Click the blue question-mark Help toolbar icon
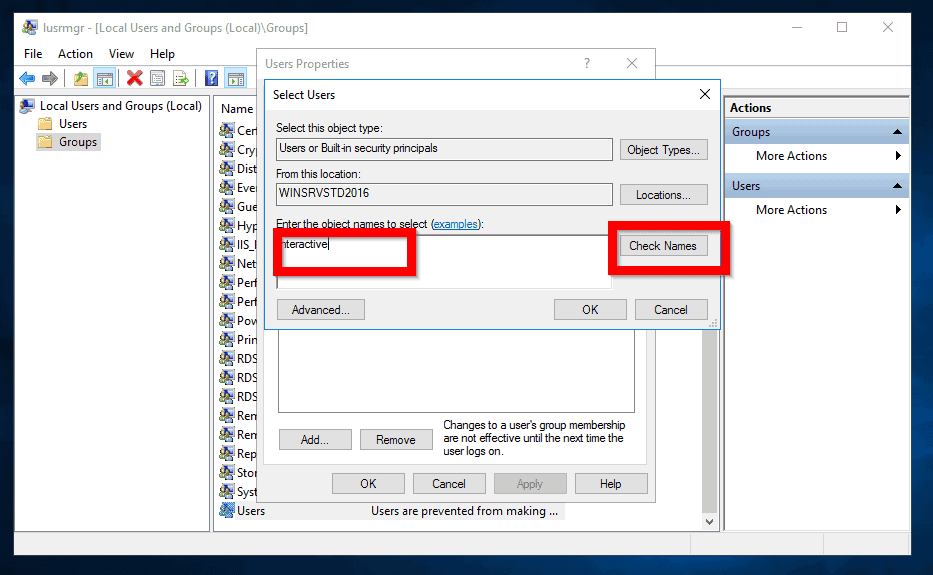The image size is (933, 575). tap(211, 78)
